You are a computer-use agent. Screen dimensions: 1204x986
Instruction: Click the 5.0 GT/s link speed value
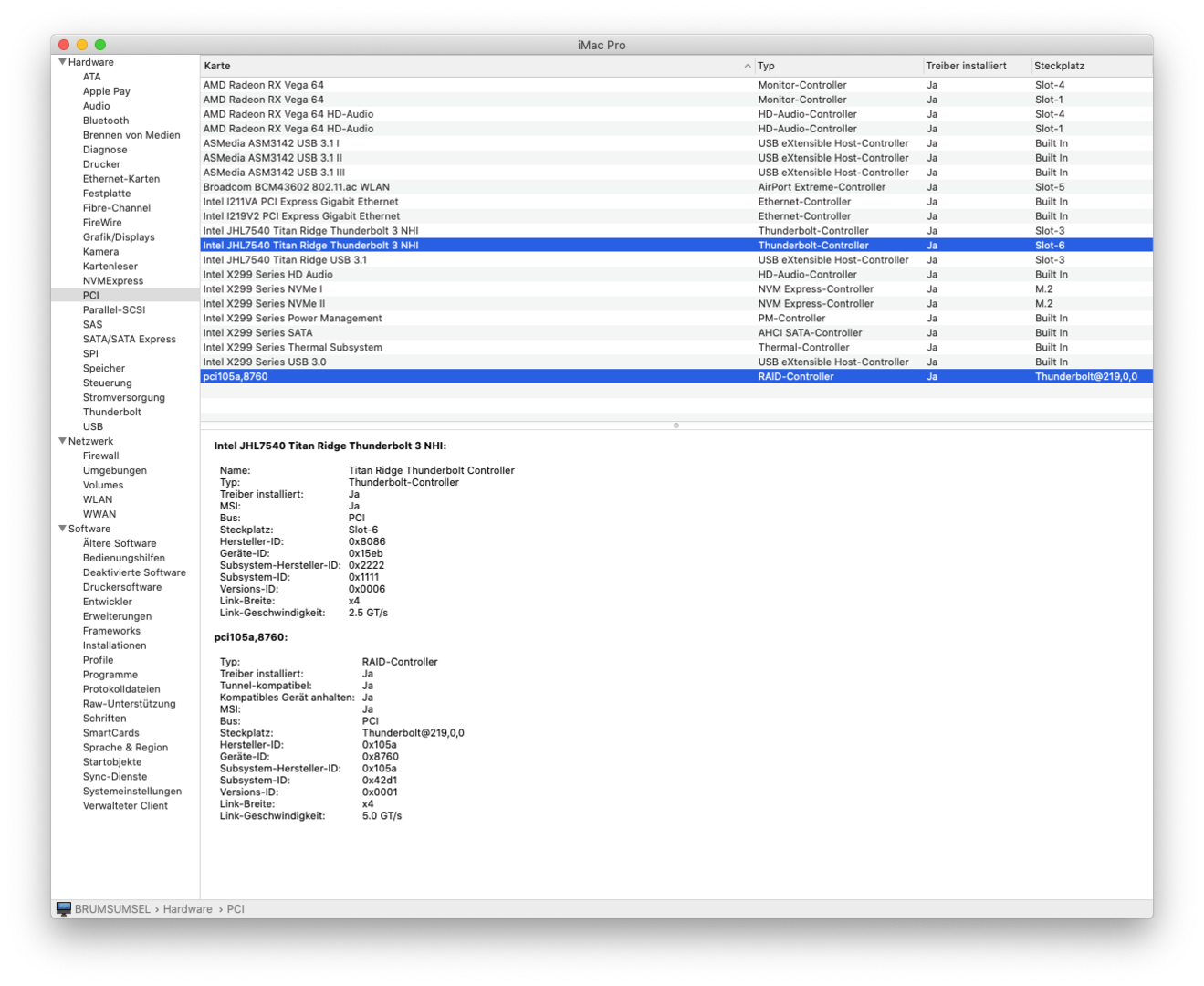(382, 816)
